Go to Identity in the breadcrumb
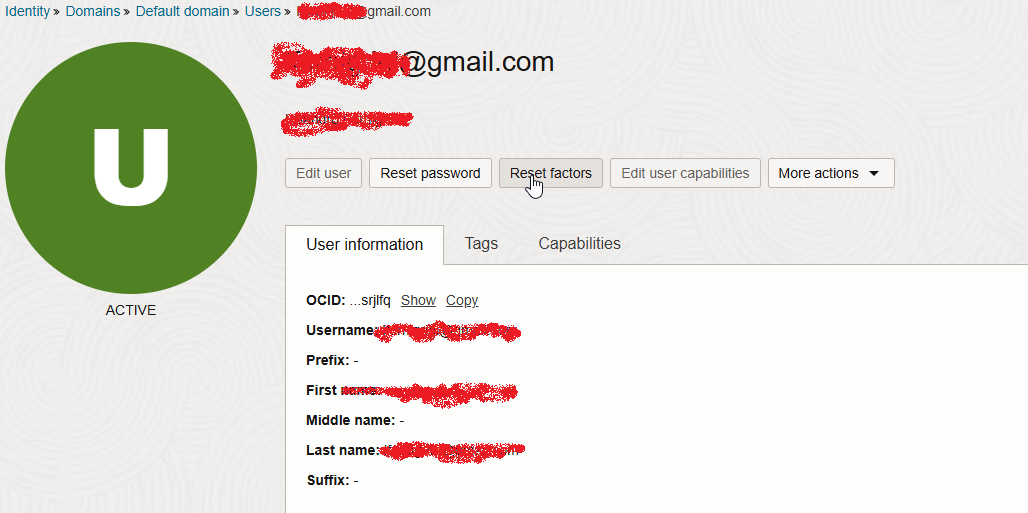1028x513 pixels. tap(27, 12)
